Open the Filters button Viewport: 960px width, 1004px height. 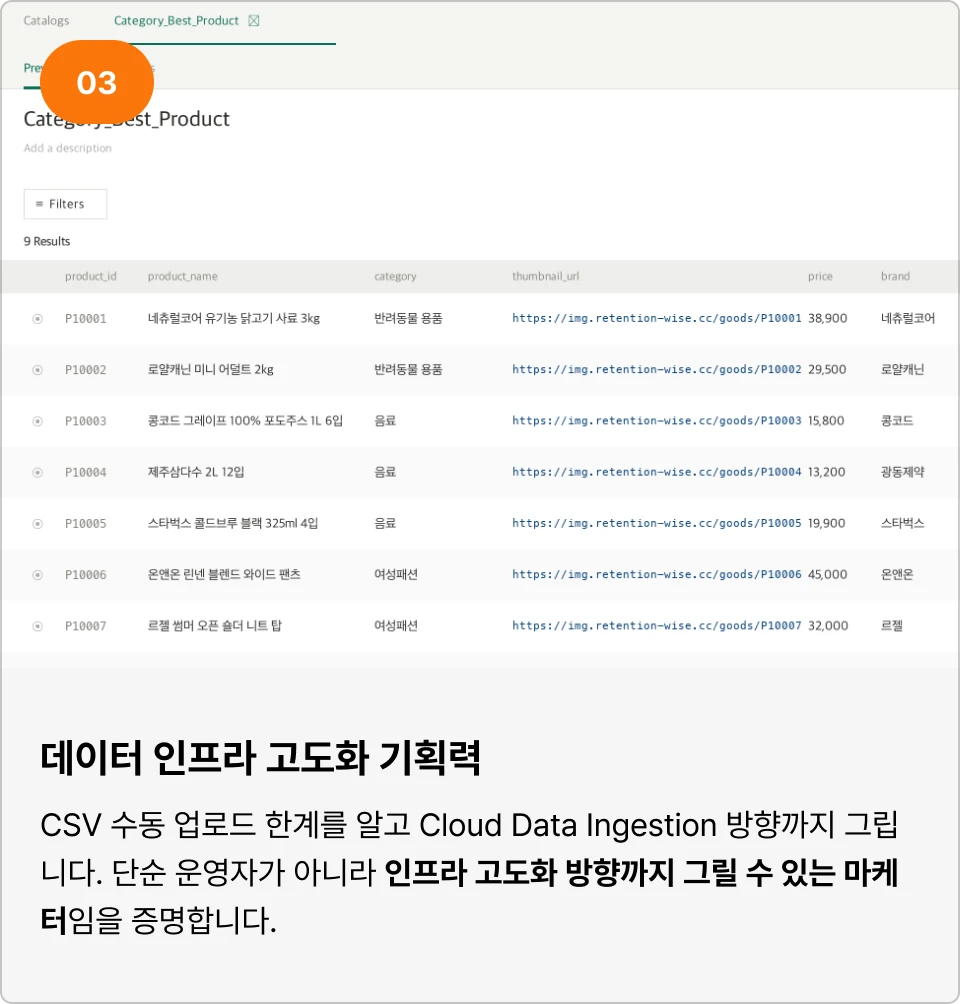pos(65,204)
